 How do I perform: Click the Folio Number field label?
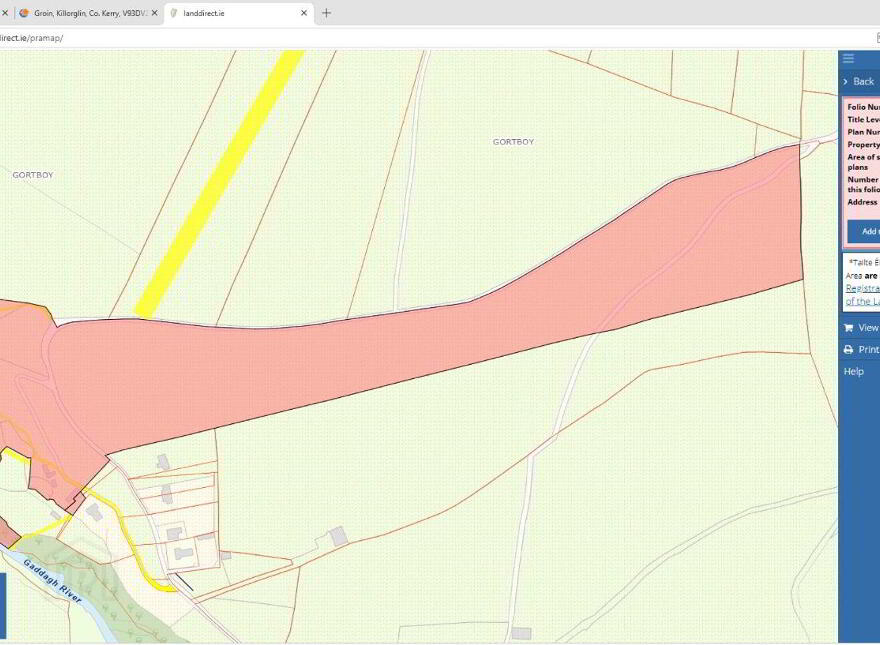[864, 107]
